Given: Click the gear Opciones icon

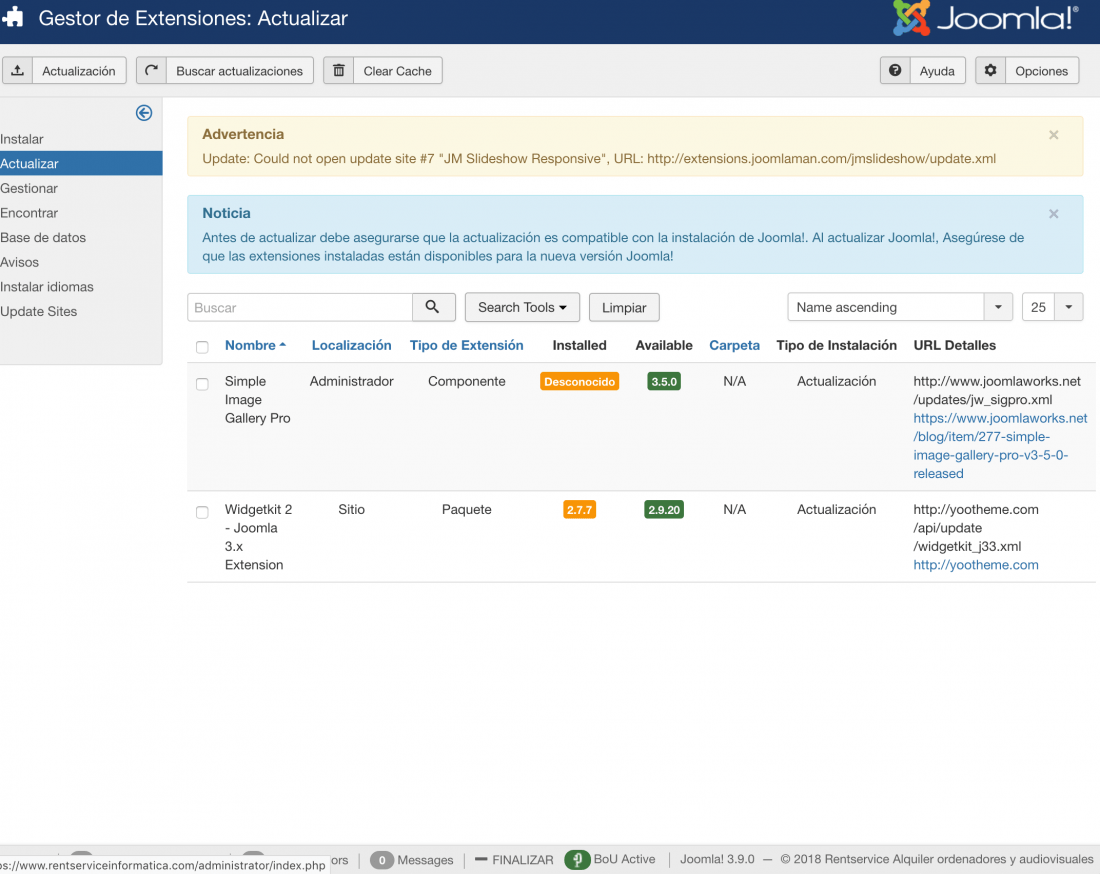Looking at the screenshot, I should (x=991, y=71).
